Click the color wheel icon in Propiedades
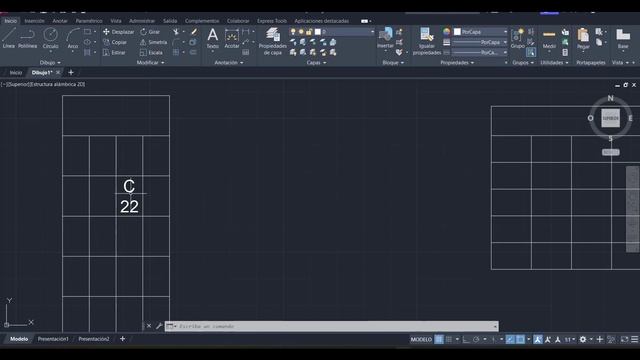640x360 pixels. click(x=447, y=32)
